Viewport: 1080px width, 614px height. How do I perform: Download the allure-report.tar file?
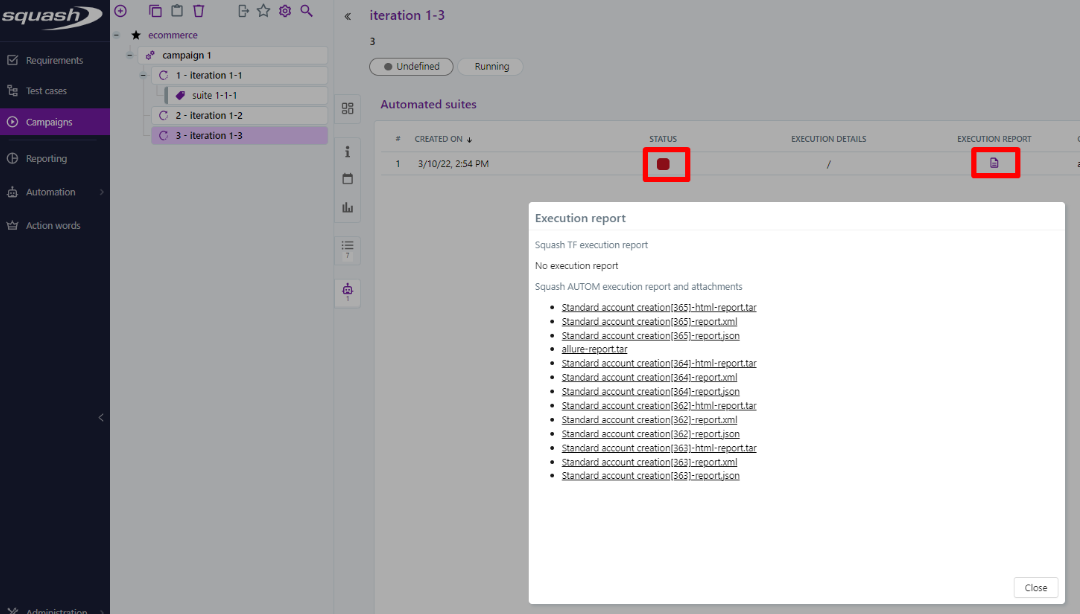[x=594, y=348]
